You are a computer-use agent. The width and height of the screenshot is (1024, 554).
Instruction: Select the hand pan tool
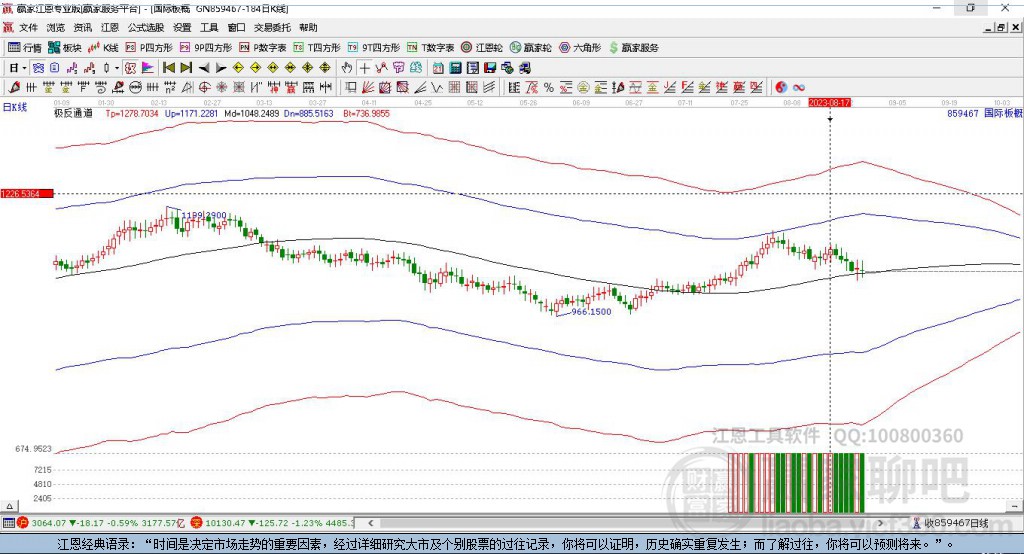(347, 67)
